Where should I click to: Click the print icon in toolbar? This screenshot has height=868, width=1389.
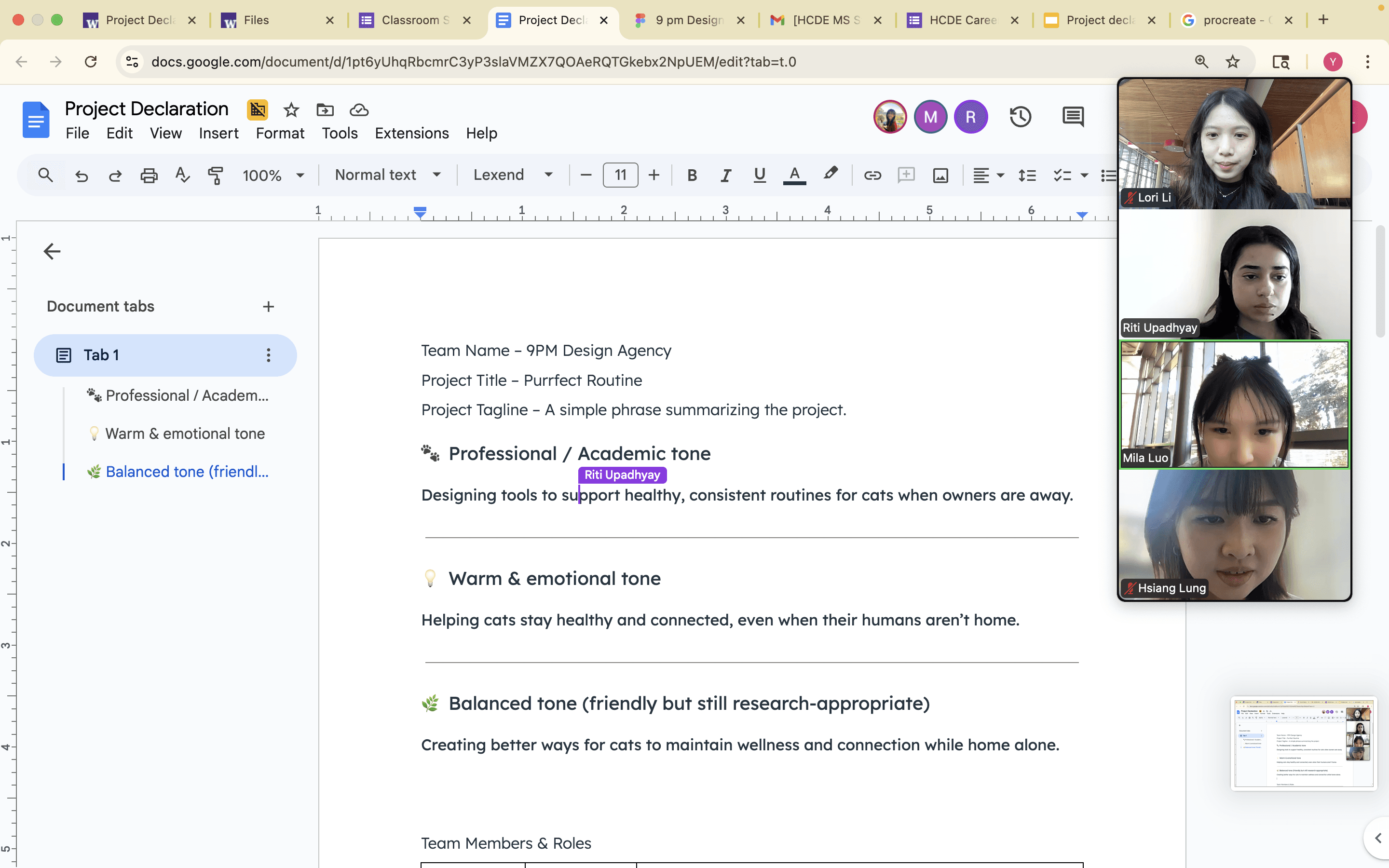tap(149, 175)
